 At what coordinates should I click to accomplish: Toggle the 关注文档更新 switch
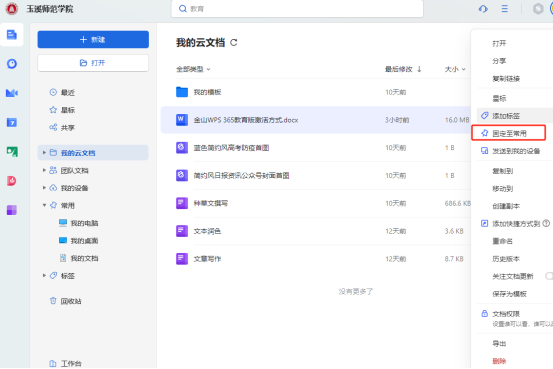click(549, 276)
